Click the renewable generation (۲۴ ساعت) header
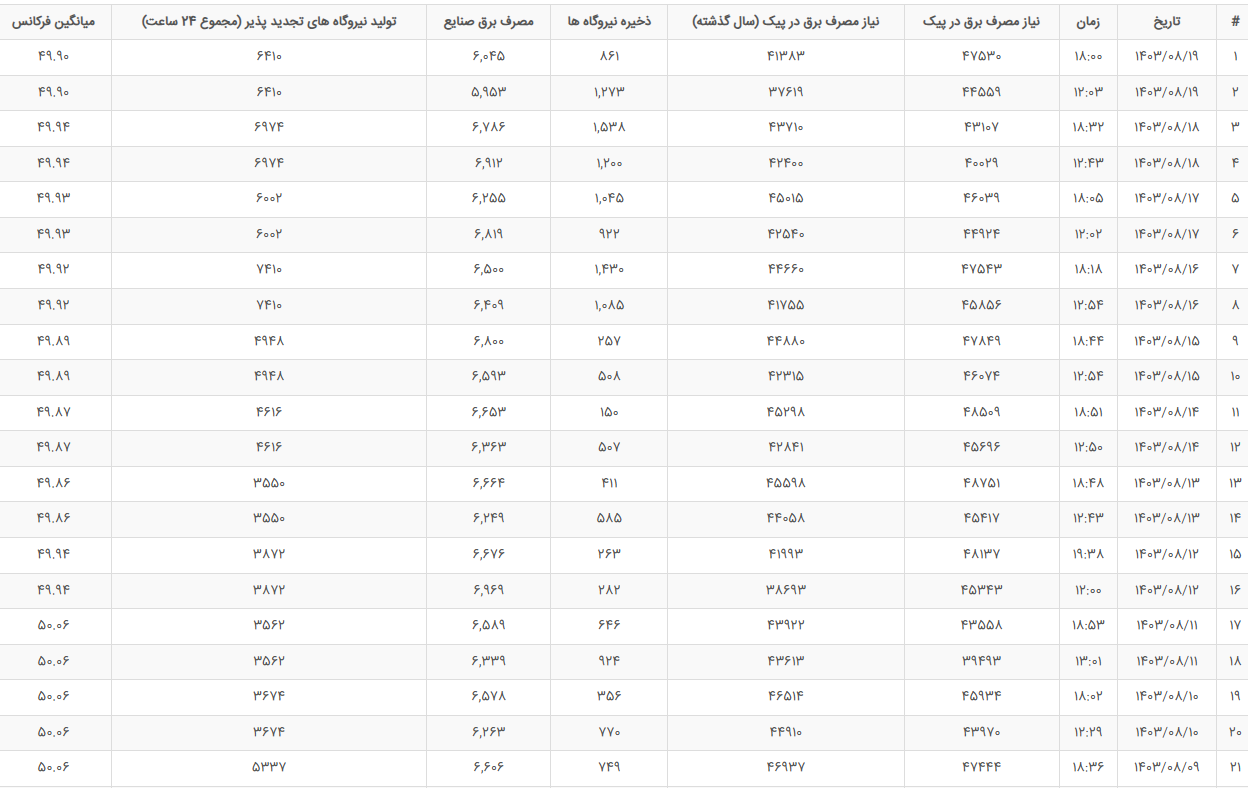This screenshot has width=1248, height=788. [x=268, y=21]
